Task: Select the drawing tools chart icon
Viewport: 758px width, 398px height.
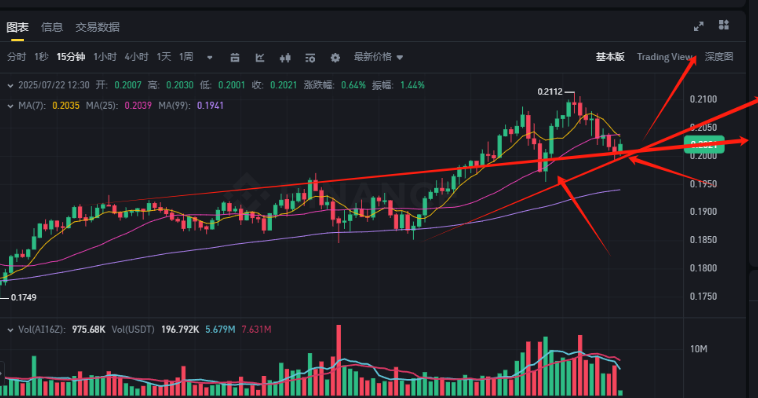Action: pyautogui.click(x=260, y=58)
